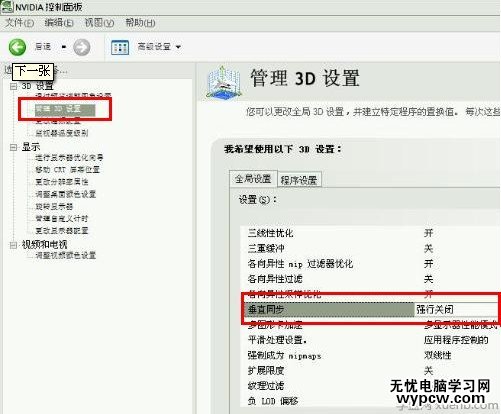This screenshot has width=501, height=414.
Task: Collapse the 显示 tree node
Action: coord(13,147)
